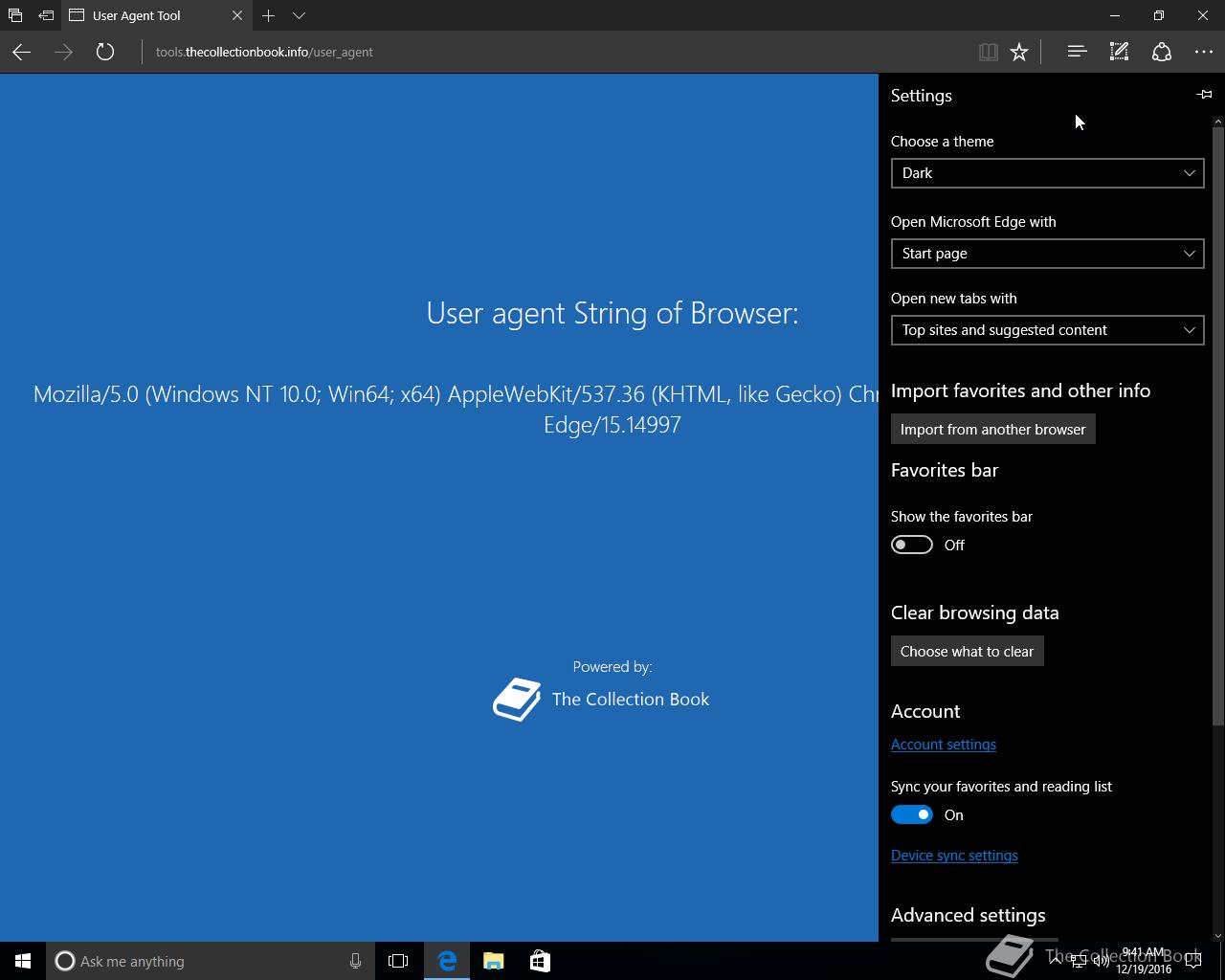This screenshot has height=980, width=1225.
Task: Refresh the current page
Action: coord(105,52)
